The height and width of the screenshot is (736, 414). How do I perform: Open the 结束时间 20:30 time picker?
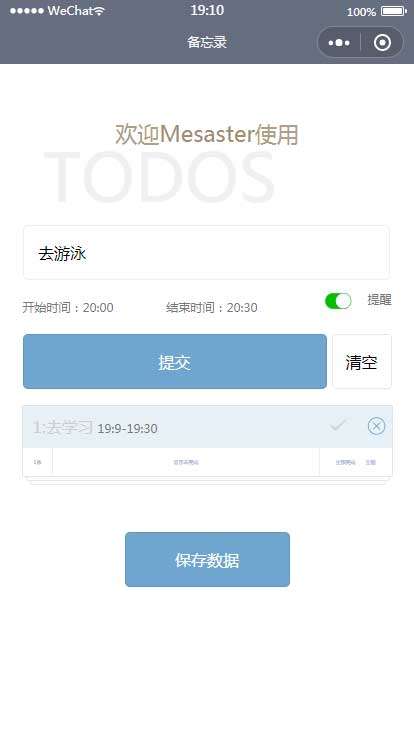pyautogui.click(x=212, y=307)
